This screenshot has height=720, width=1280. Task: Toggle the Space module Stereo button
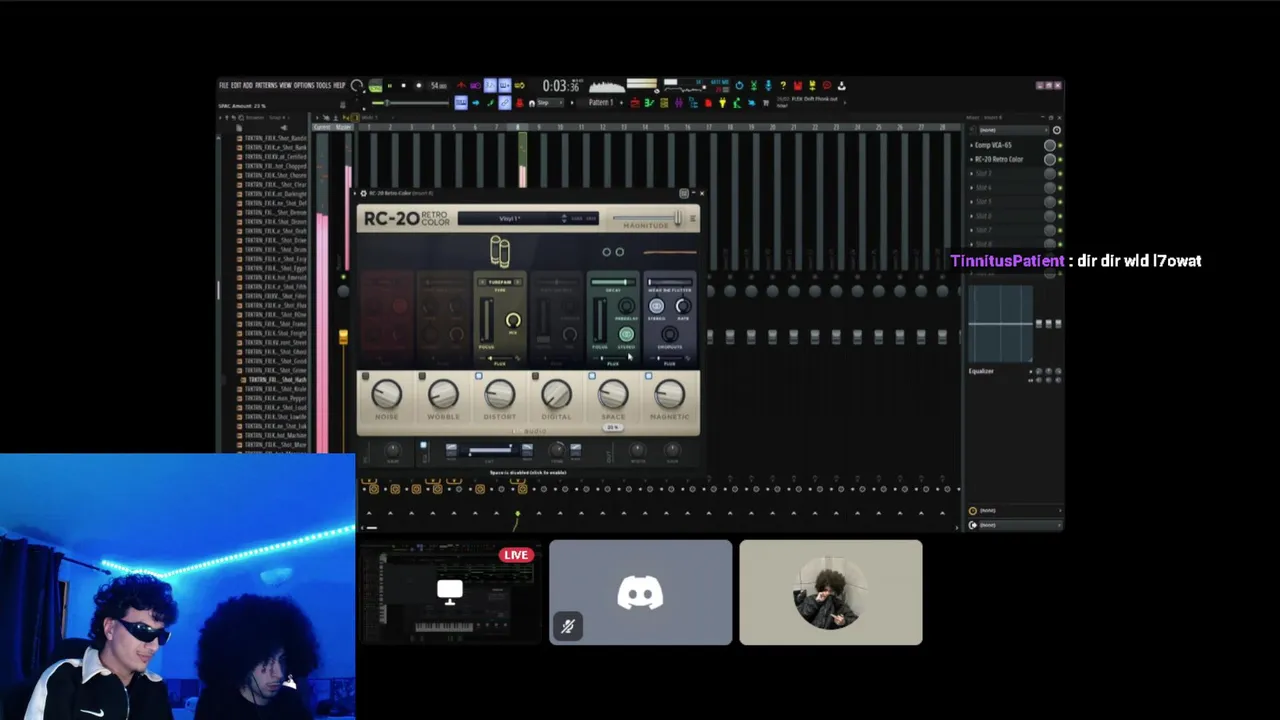coord(626,335)
